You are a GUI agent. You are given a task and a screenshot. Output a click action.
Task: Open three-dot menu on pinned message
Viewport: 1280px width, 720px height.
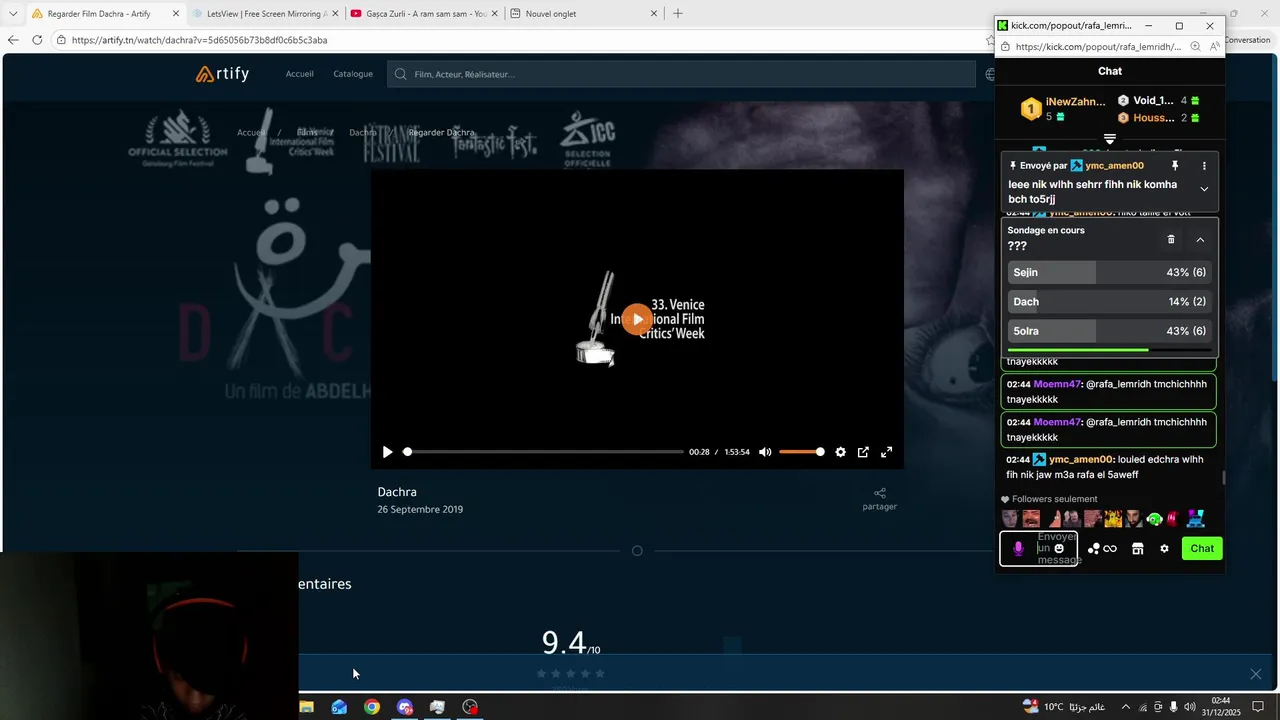click(x=1204, y=166)
